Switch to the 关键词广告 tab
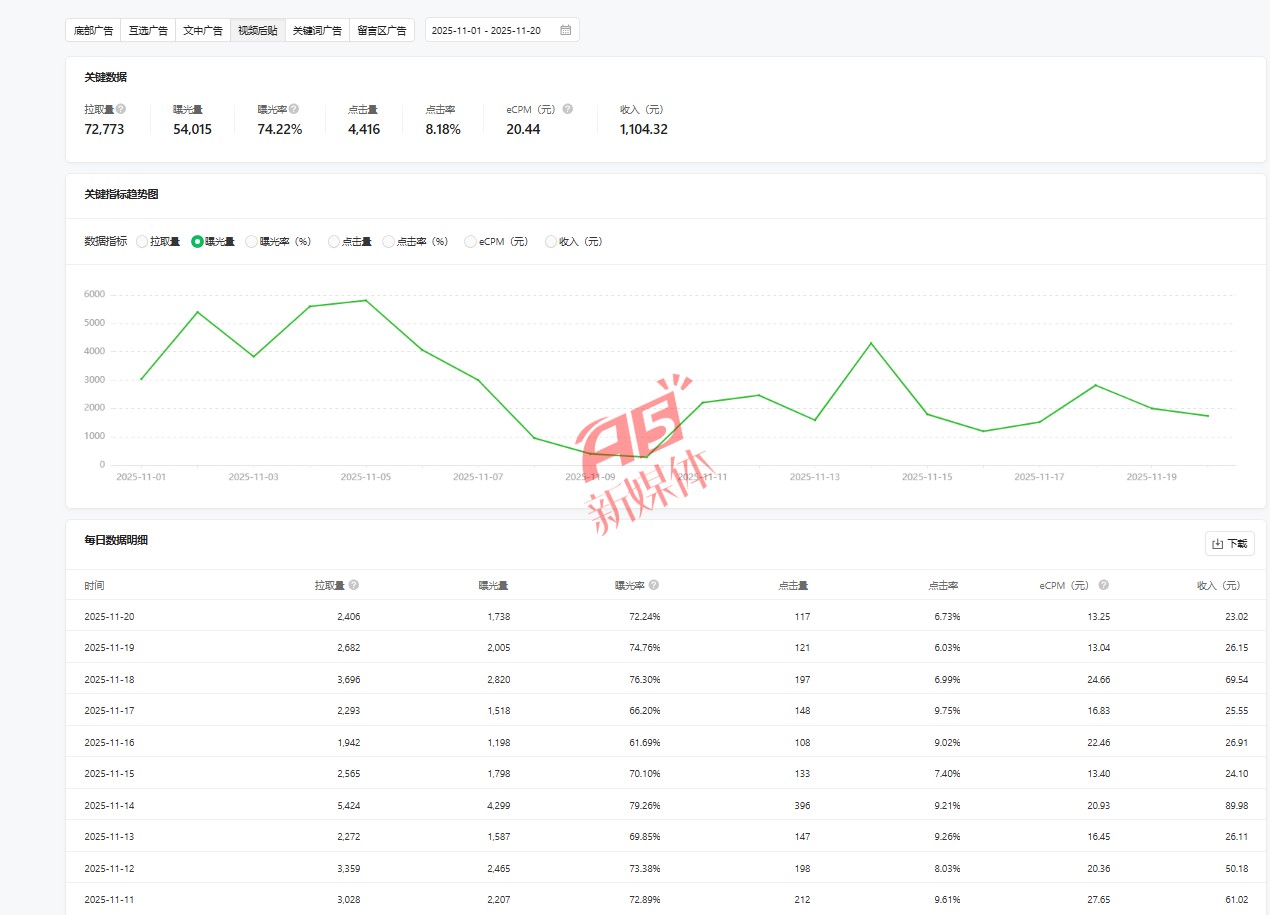Image resolution: width=1270 pixels, height=915 pixels. [x=317, y=30]
